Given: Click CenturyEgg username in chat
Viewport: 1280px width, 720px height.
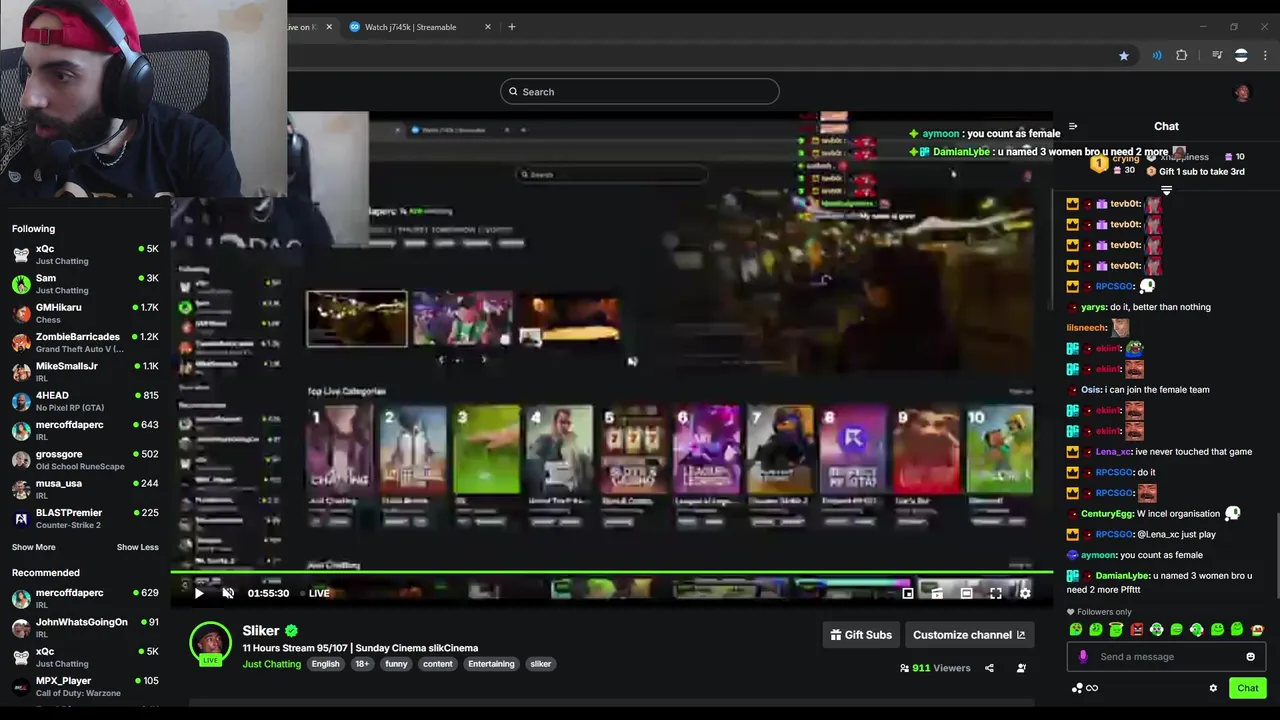Looking at the screenshot, I should (x=1107, y=514).
